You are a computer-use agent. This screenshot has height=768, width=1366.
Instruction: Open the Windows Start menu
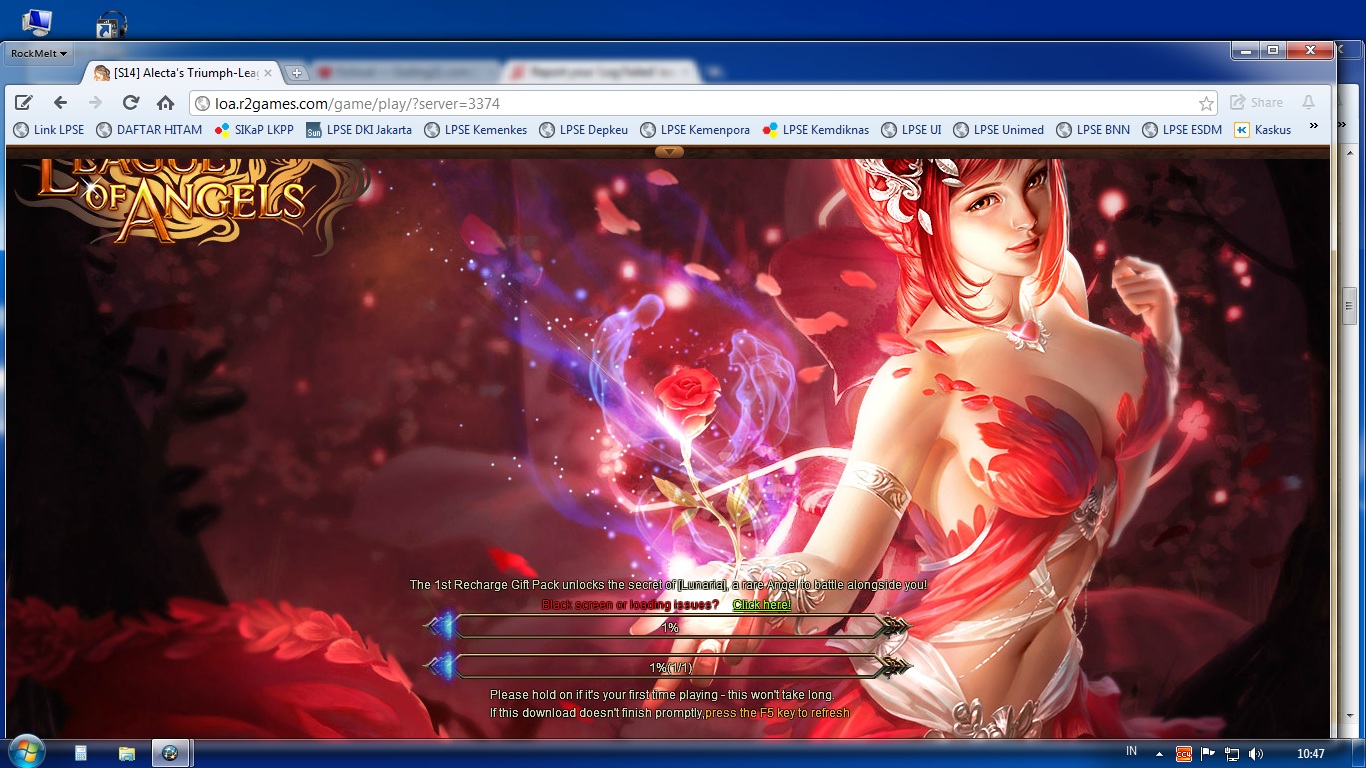[x=26, y=752]
